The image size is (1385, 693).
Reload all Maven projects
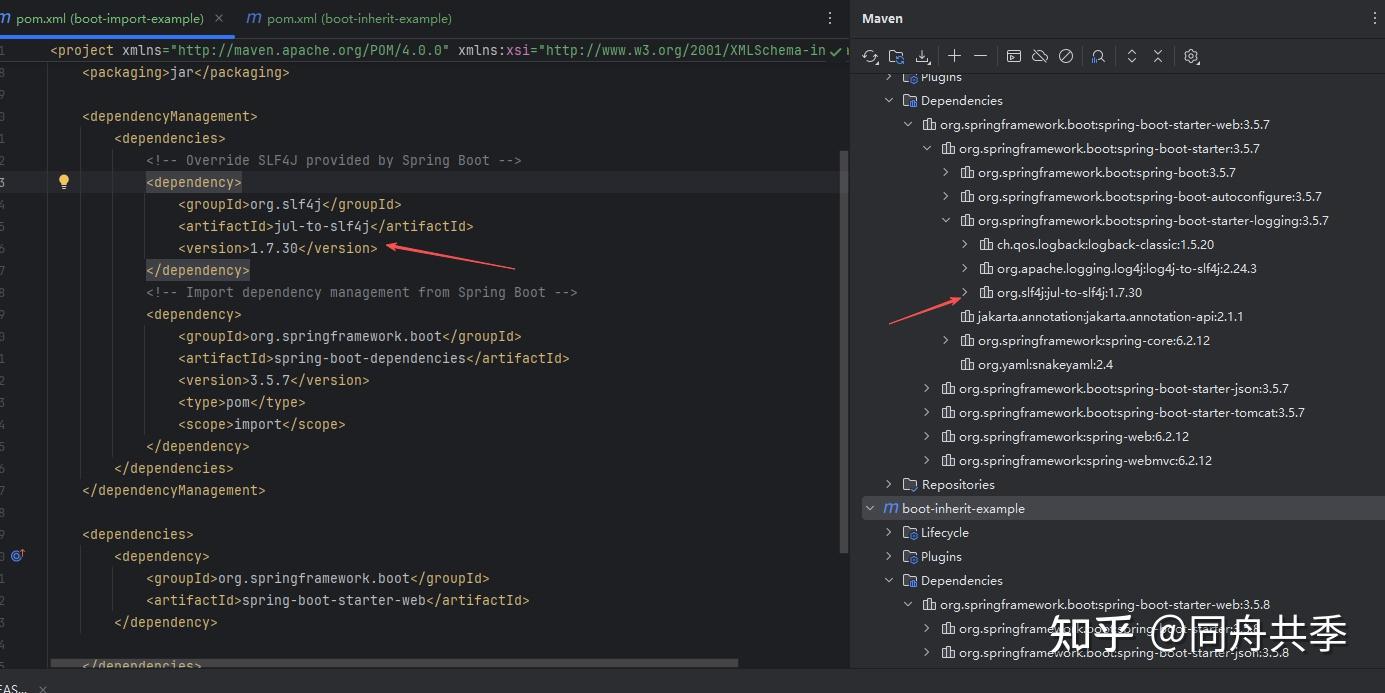pos(869,56)
